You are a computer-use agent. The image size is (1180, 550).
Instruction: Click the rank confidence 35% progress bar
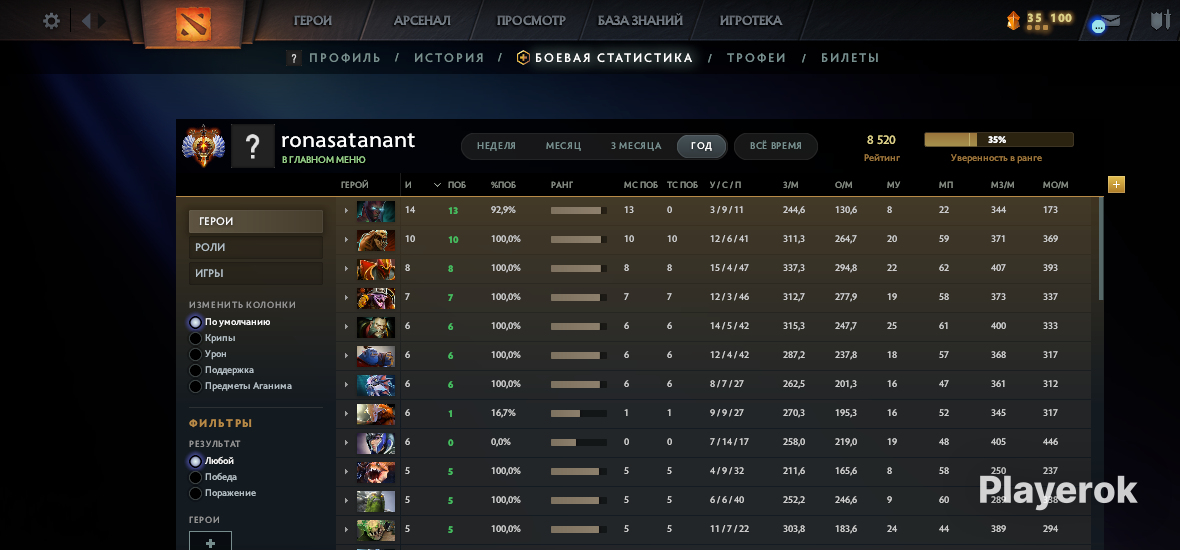coord(999,139)
